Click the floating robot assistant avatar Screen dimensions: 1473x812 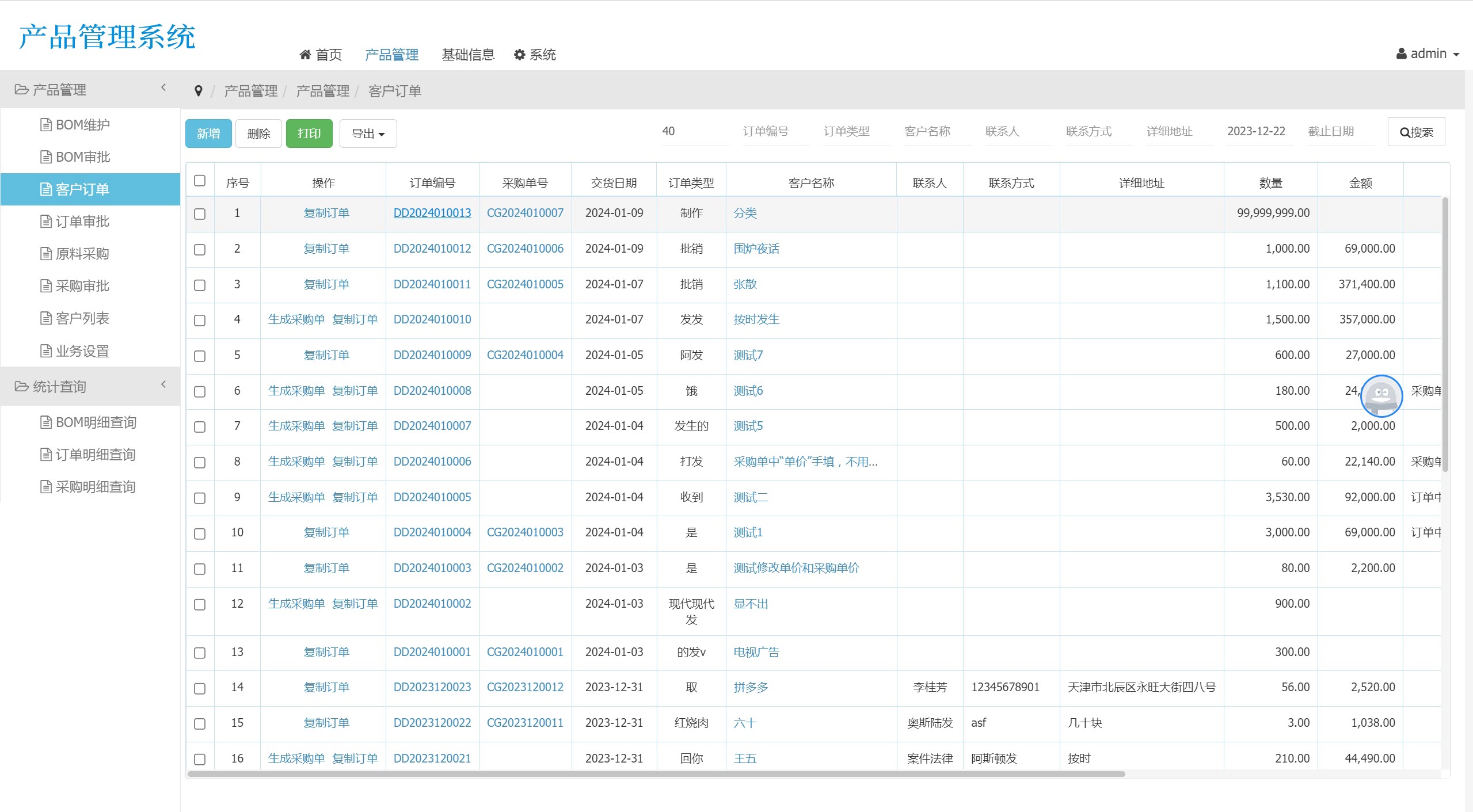tap(1381, 396)
